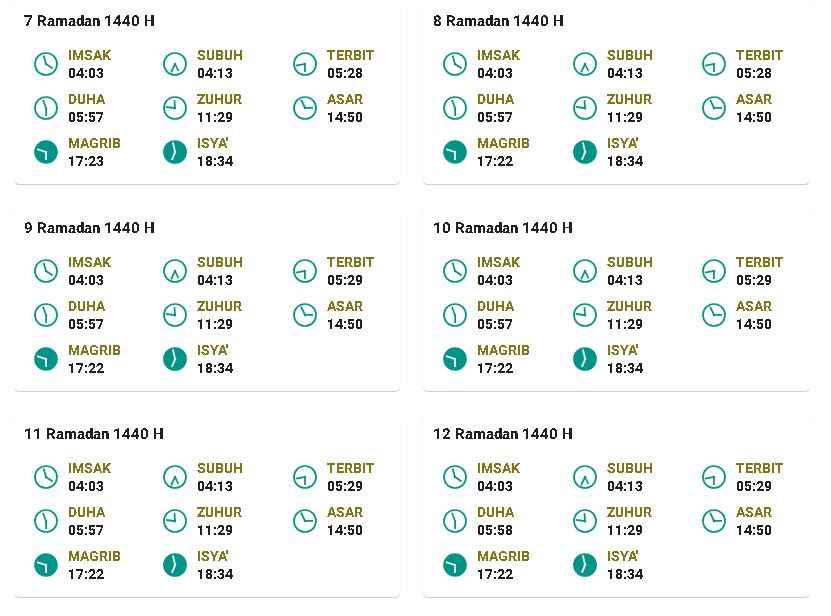Click the Imsak clock icon for 7 Ramadan
The image size is (831, 616).
pyautogui.click(x=46, y=64)
